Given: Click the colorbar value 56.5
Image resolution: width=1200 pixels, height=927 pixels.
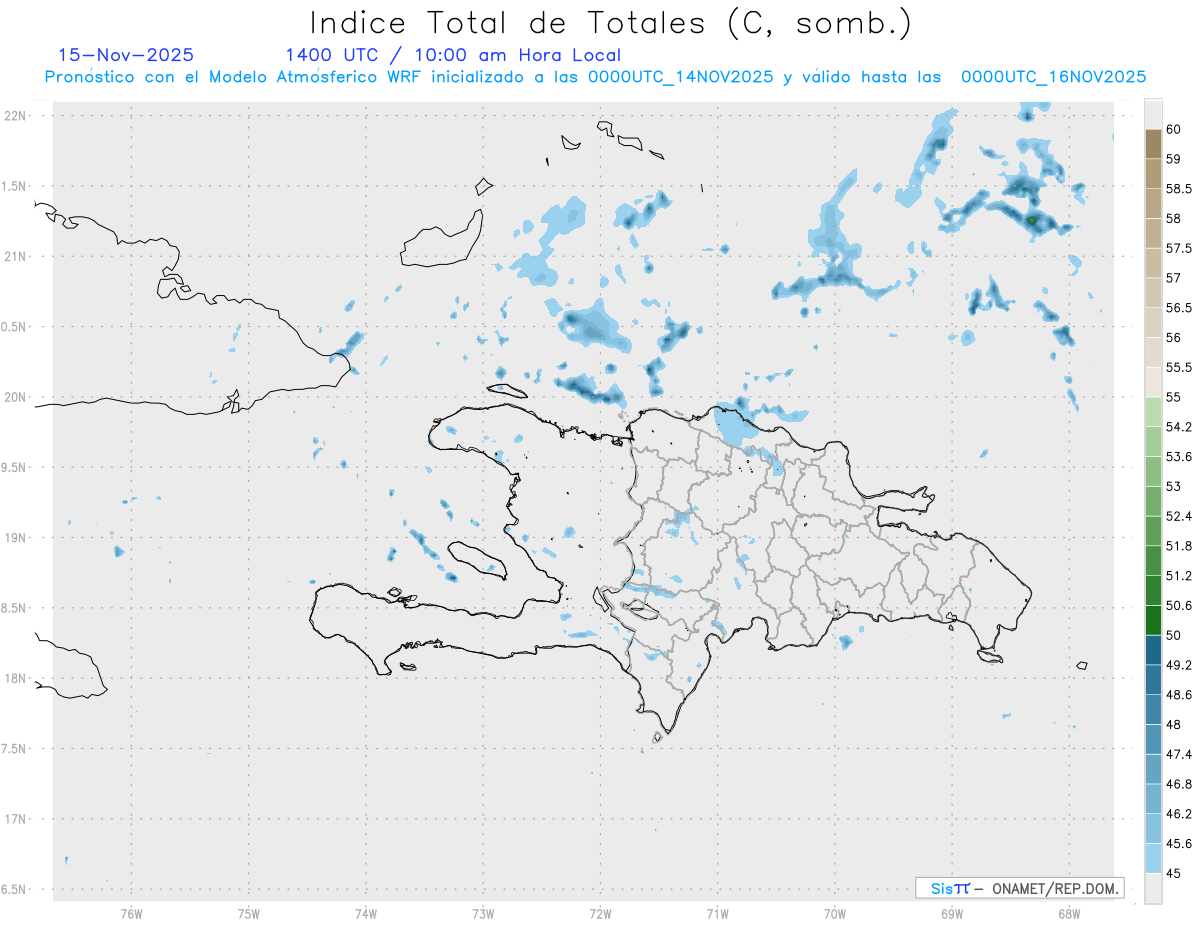Looking at the screenshot, I should click(x=1179, y=308).
